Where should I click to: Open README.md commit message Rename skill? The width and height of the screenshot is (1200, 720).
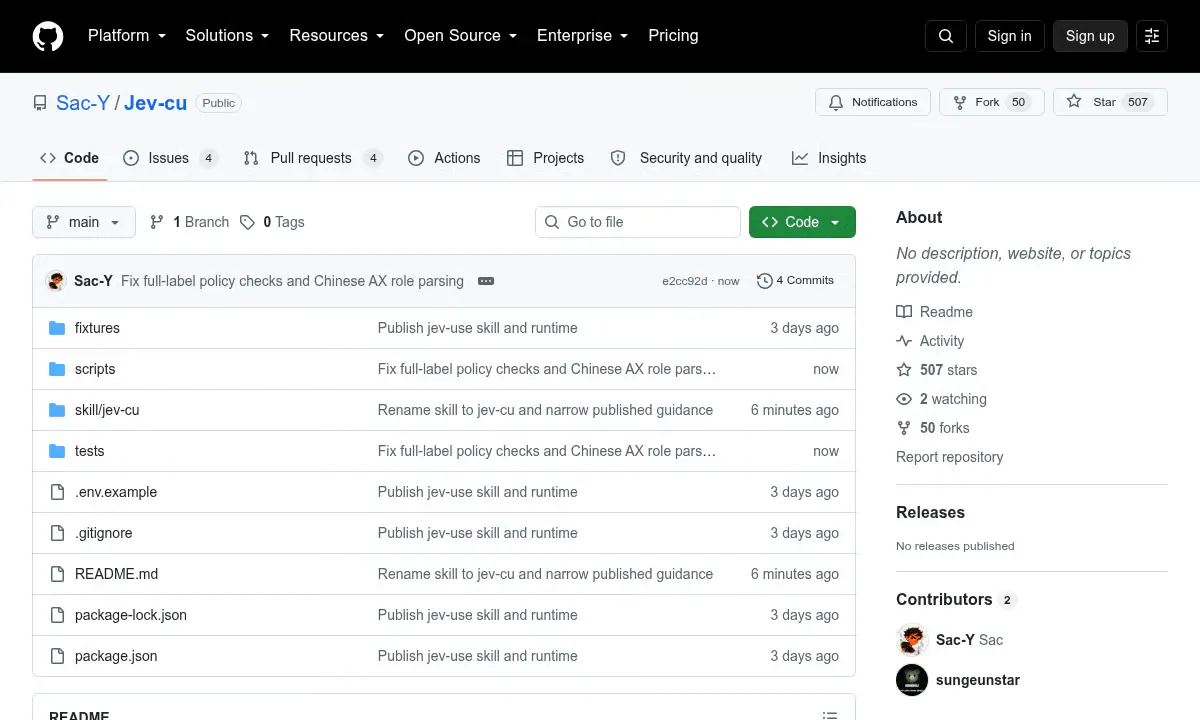point(545,574)
